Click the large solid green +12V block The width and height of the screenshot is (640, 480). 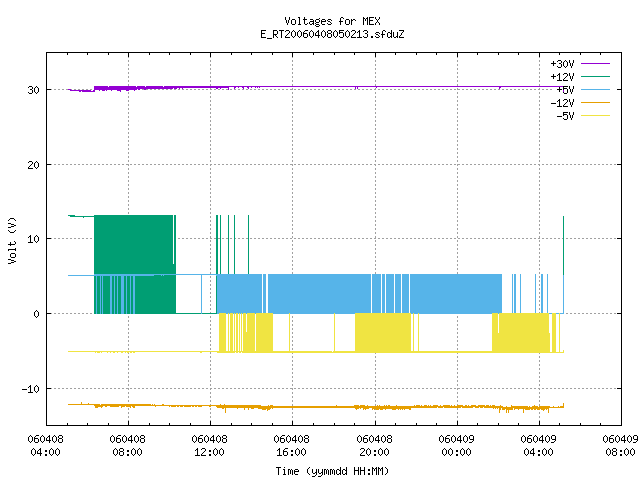(135, 264)
